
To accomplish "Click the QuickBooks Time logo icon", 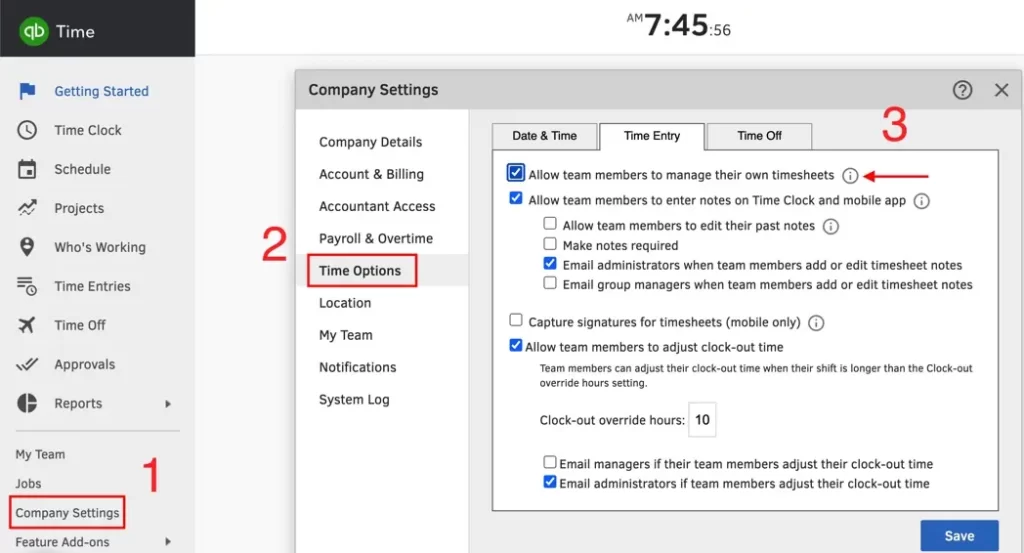I will 33,31.
